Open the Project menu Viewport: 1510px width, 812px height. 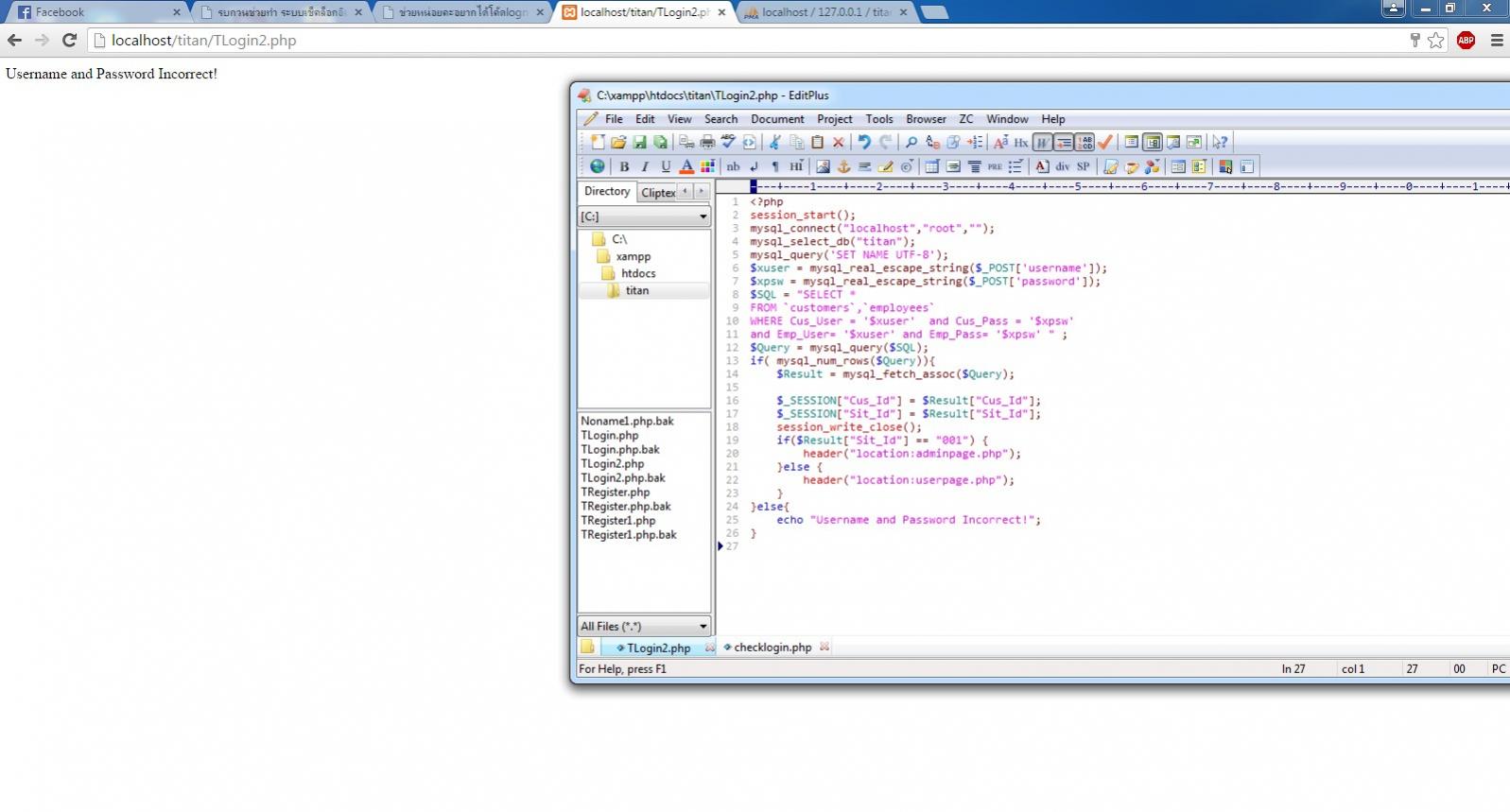point(834,119)
